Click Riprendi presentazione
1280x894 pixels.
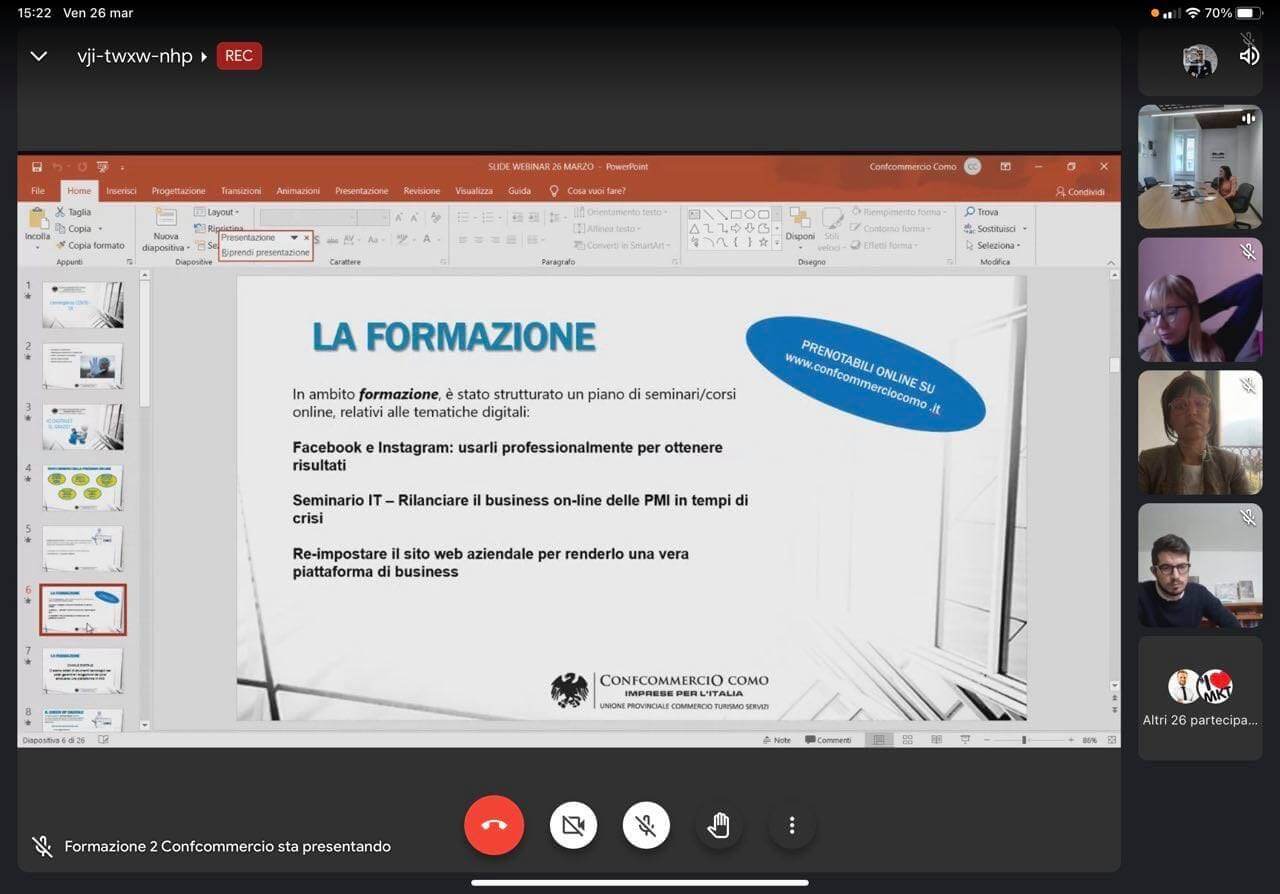[x=266, y=253]
